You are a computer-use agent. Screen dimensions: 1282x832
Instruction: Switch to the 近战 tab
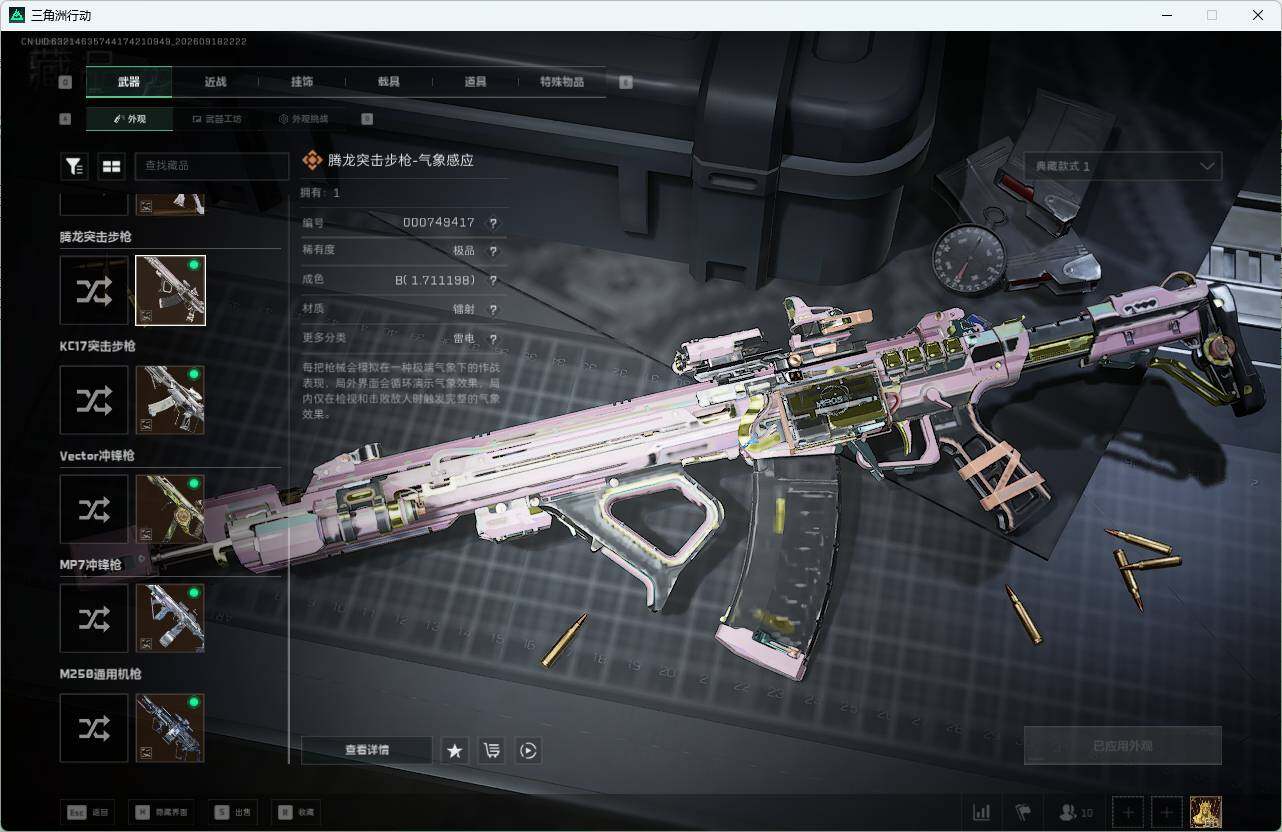[215, 82]
